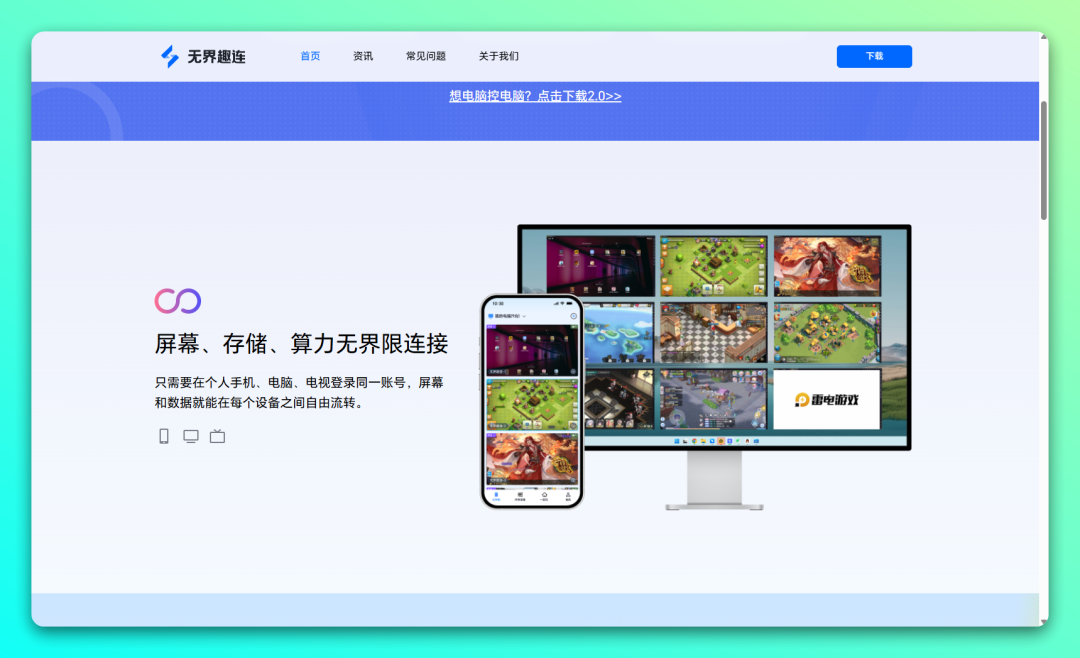This screenshot has height=658, width=1080.
Task: Click the 无界趣连 brand logo in navbar
Action: [203, 56]
